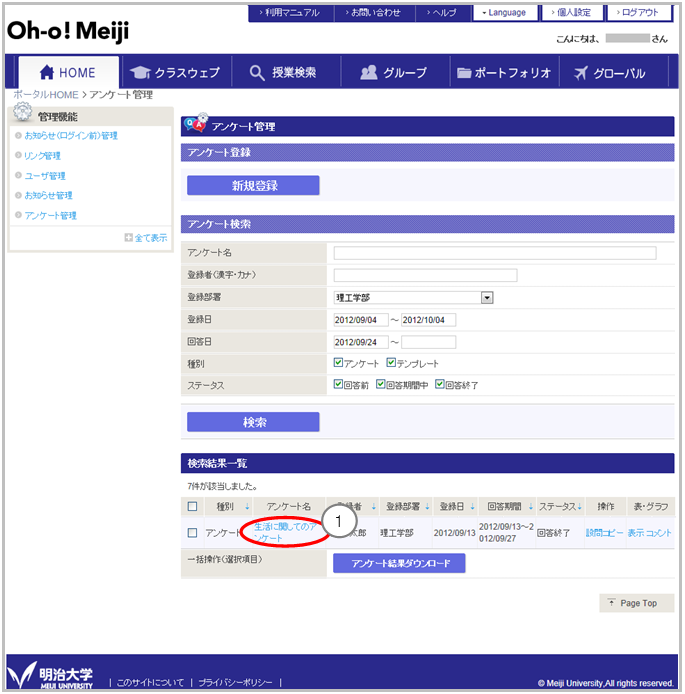This screenshot has height=694, width=685.
Task: Switch to the 授業検索 tab
Action: pyautogui.click(x=286, y=72)
